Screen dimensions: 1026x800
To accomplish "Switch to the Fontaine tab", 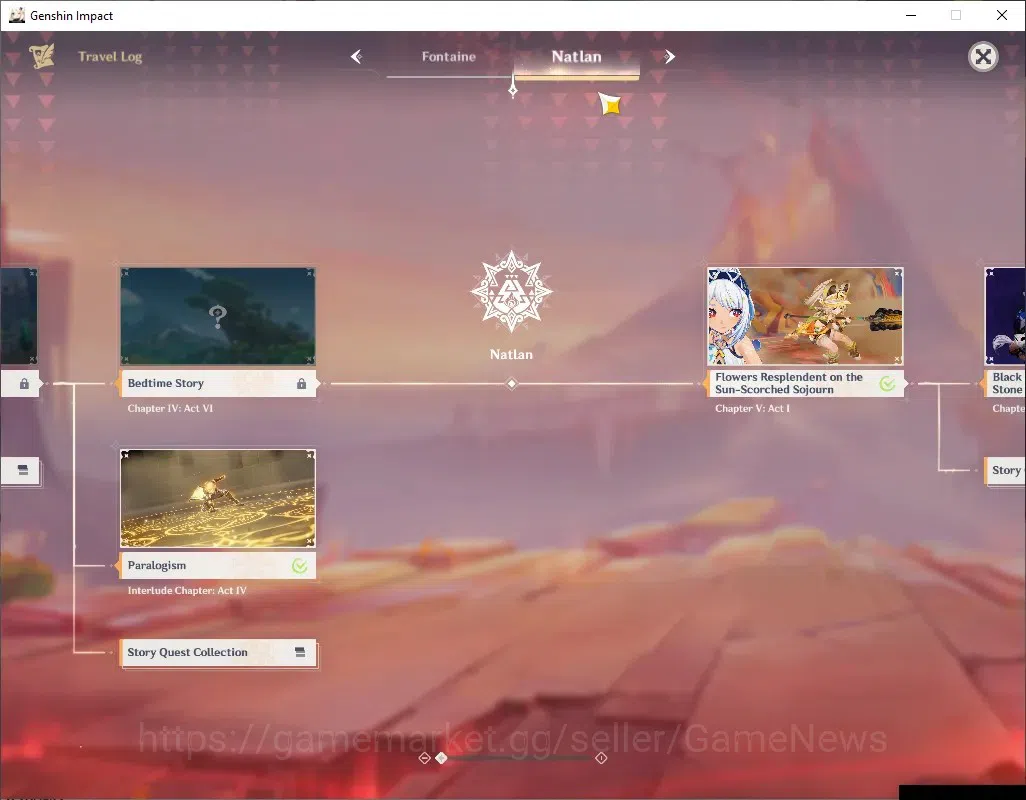I will point(448,57).
